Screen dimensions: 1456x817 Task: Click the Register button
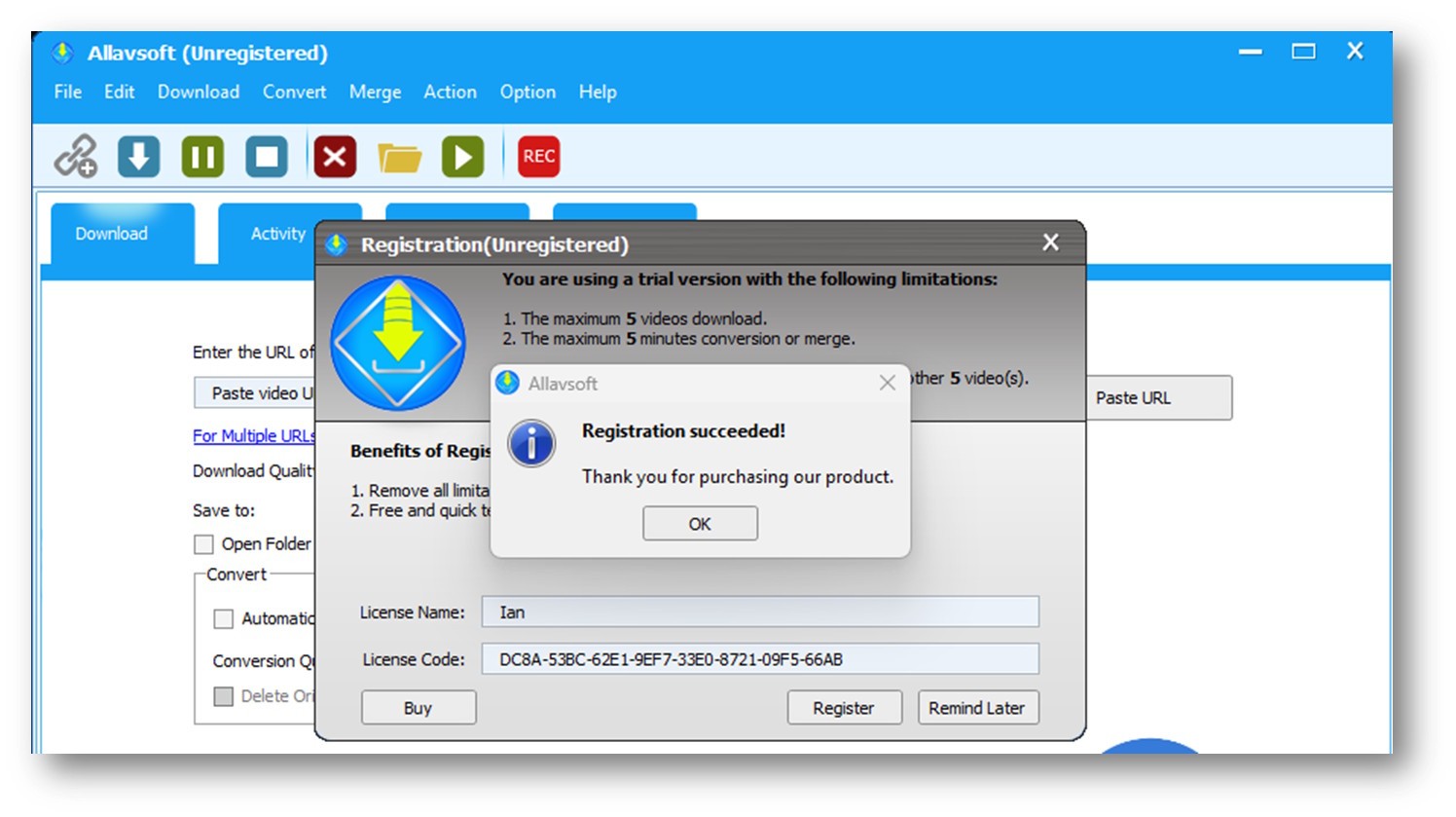coord(844,708)
